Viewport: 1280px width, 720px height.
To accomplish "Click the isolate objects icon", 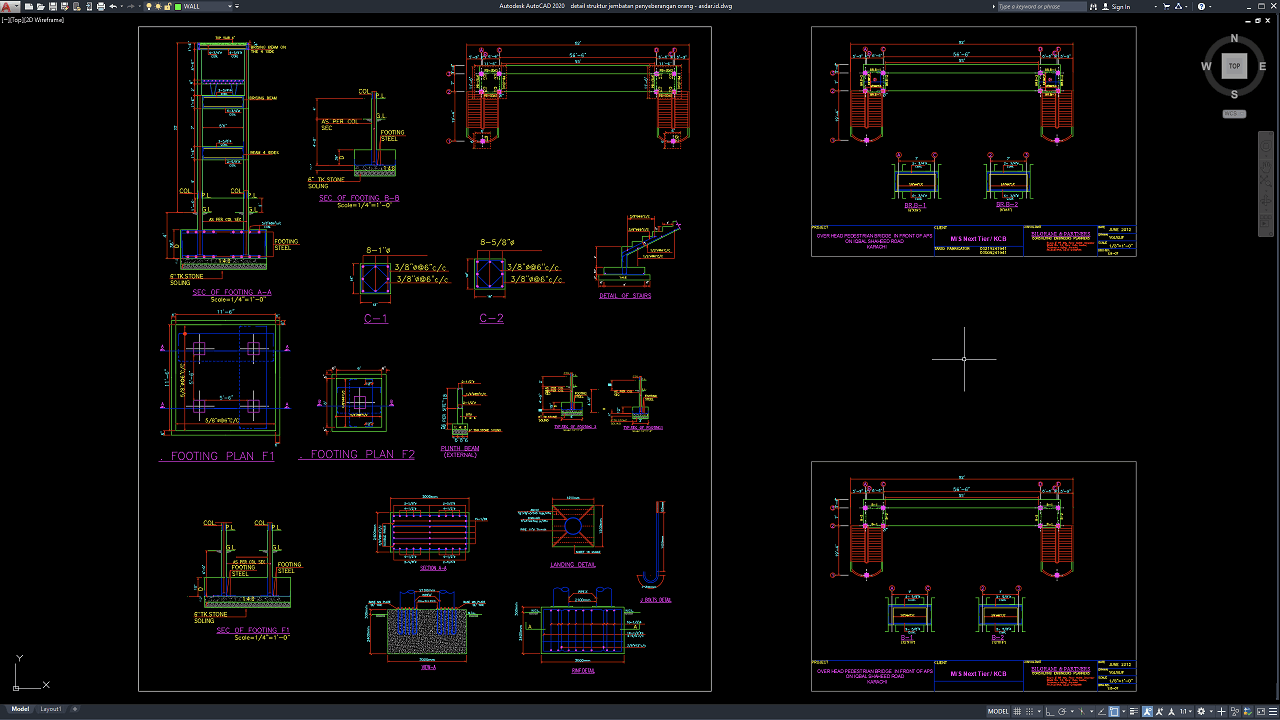I will [x=1235, y=712].
